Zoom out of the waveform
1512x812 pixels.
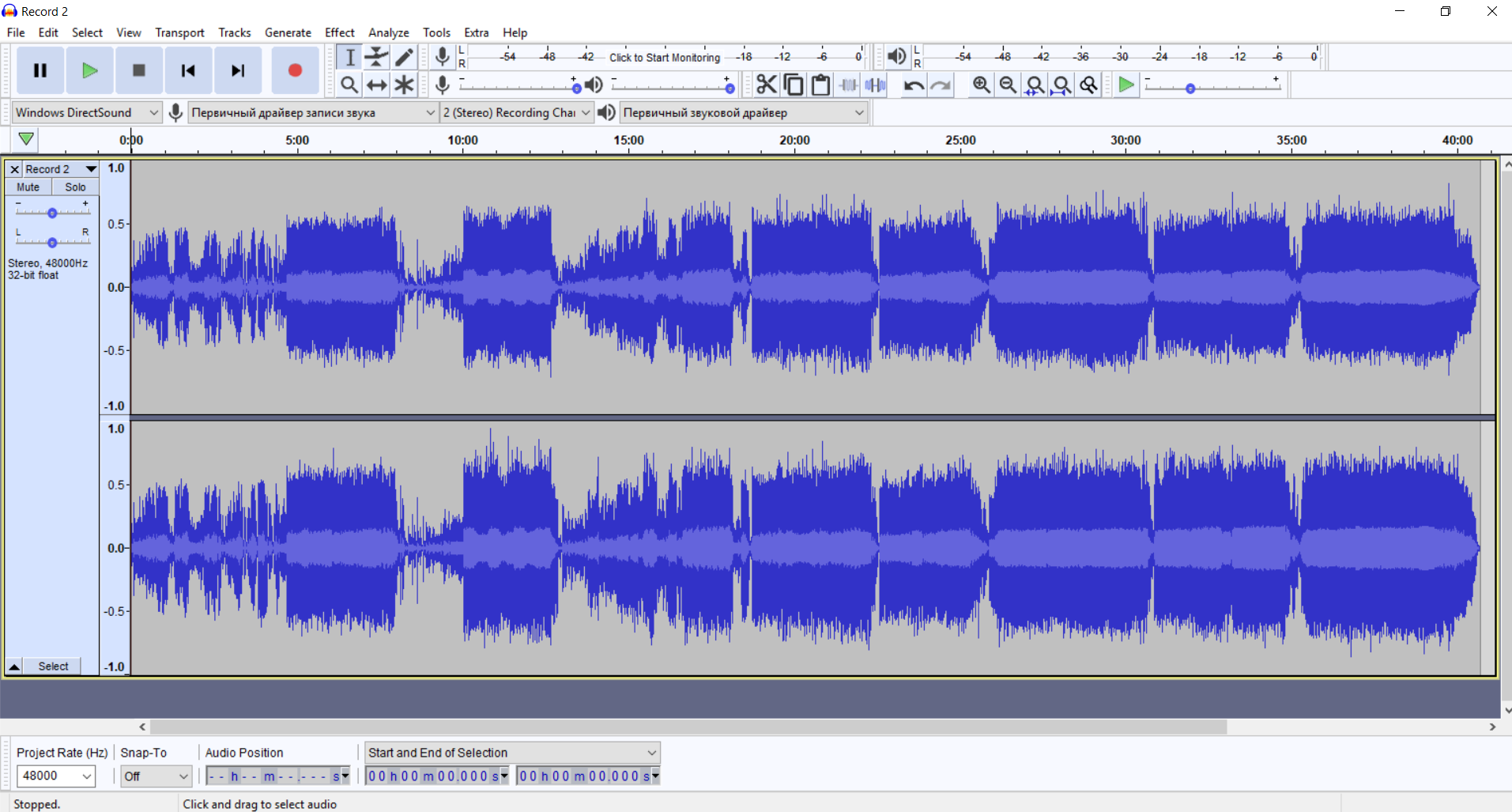pyautogui.click(x=1008, y=85)
